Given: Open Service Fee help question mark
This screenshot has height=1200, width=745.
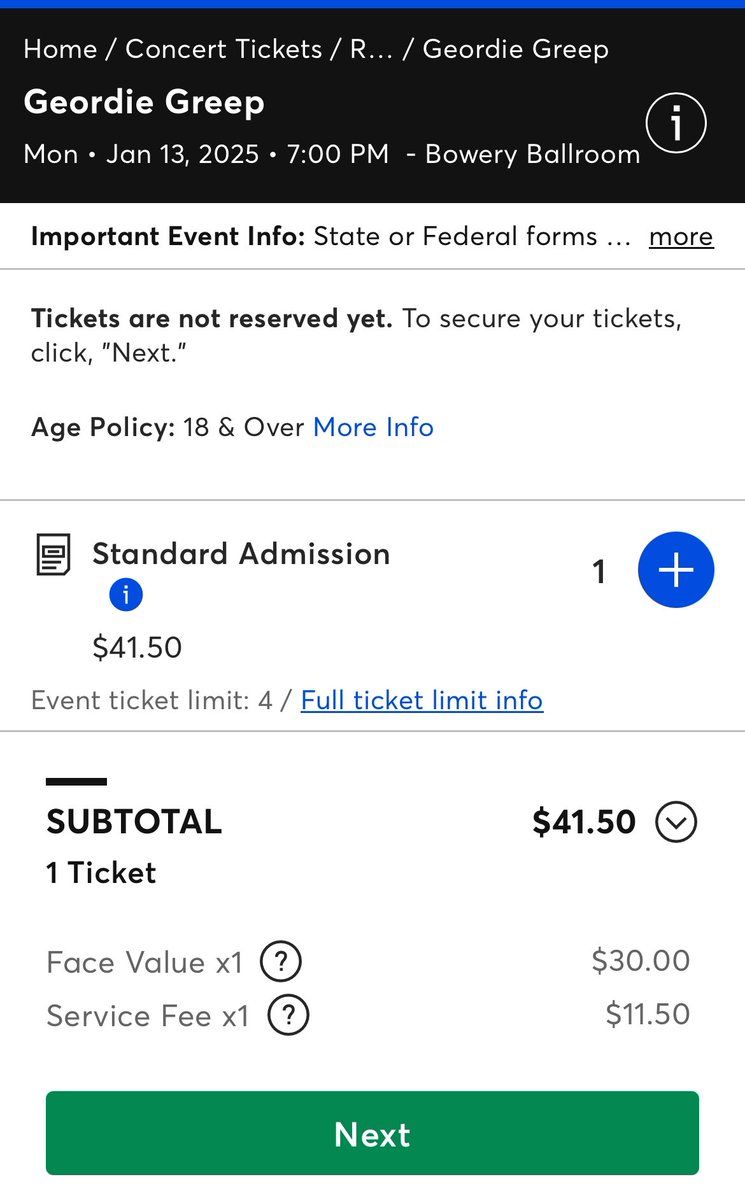Looking at the screenshot, I should [x=288, y=1016].
